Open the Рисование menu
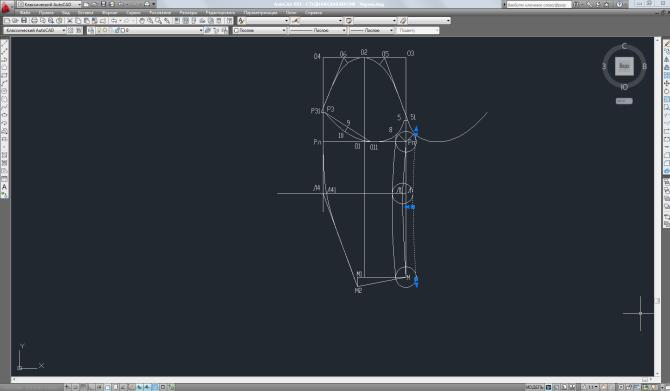The image size is (670, 391). point(160,12)
